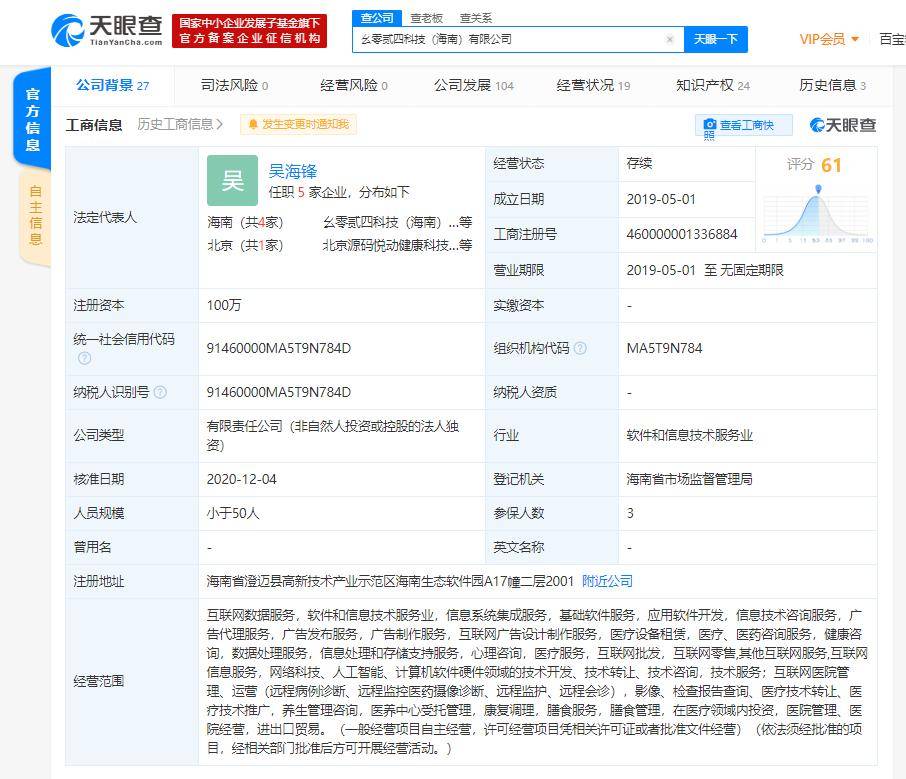Switch to the 查老板 search tab
Viewport: 906px width, 779px height.
[x=426, y=18]
